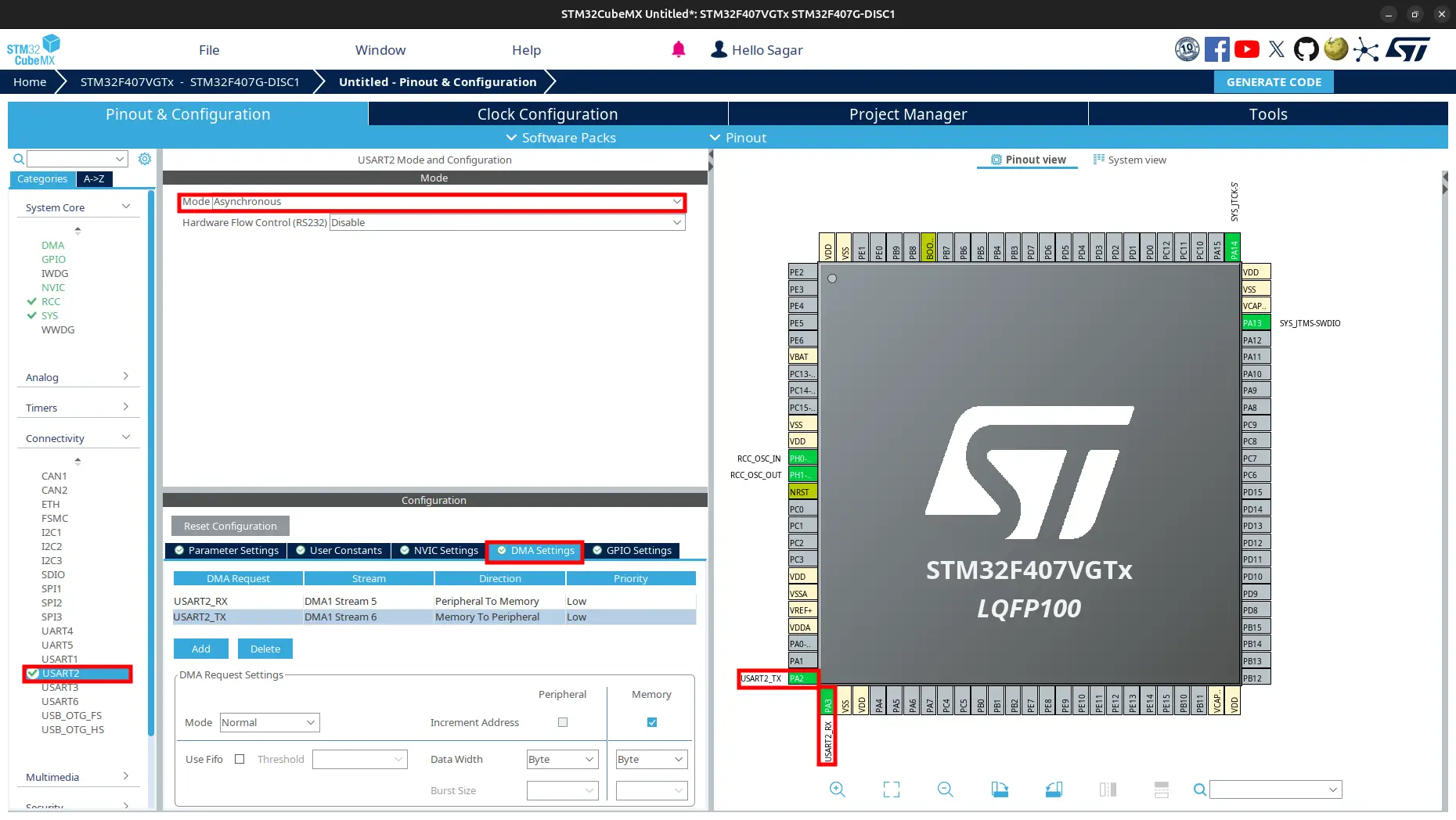
Task: Open the Hardware Flow Control dropdown
Action: 507,223
